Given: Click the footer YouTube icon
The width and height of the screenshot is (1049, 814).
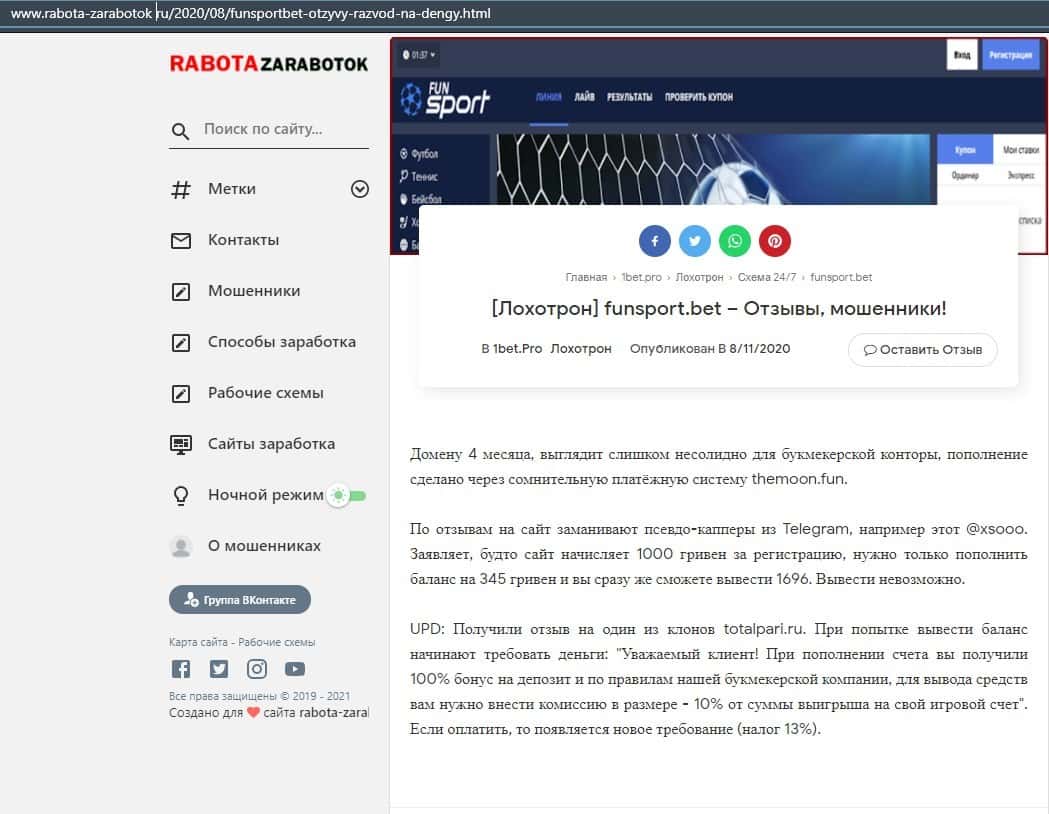Looking at the screenshot, I should [x=295, y=669].
